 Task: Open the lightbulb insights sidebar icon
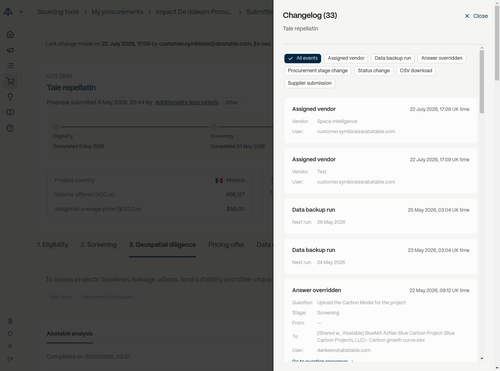10,97
